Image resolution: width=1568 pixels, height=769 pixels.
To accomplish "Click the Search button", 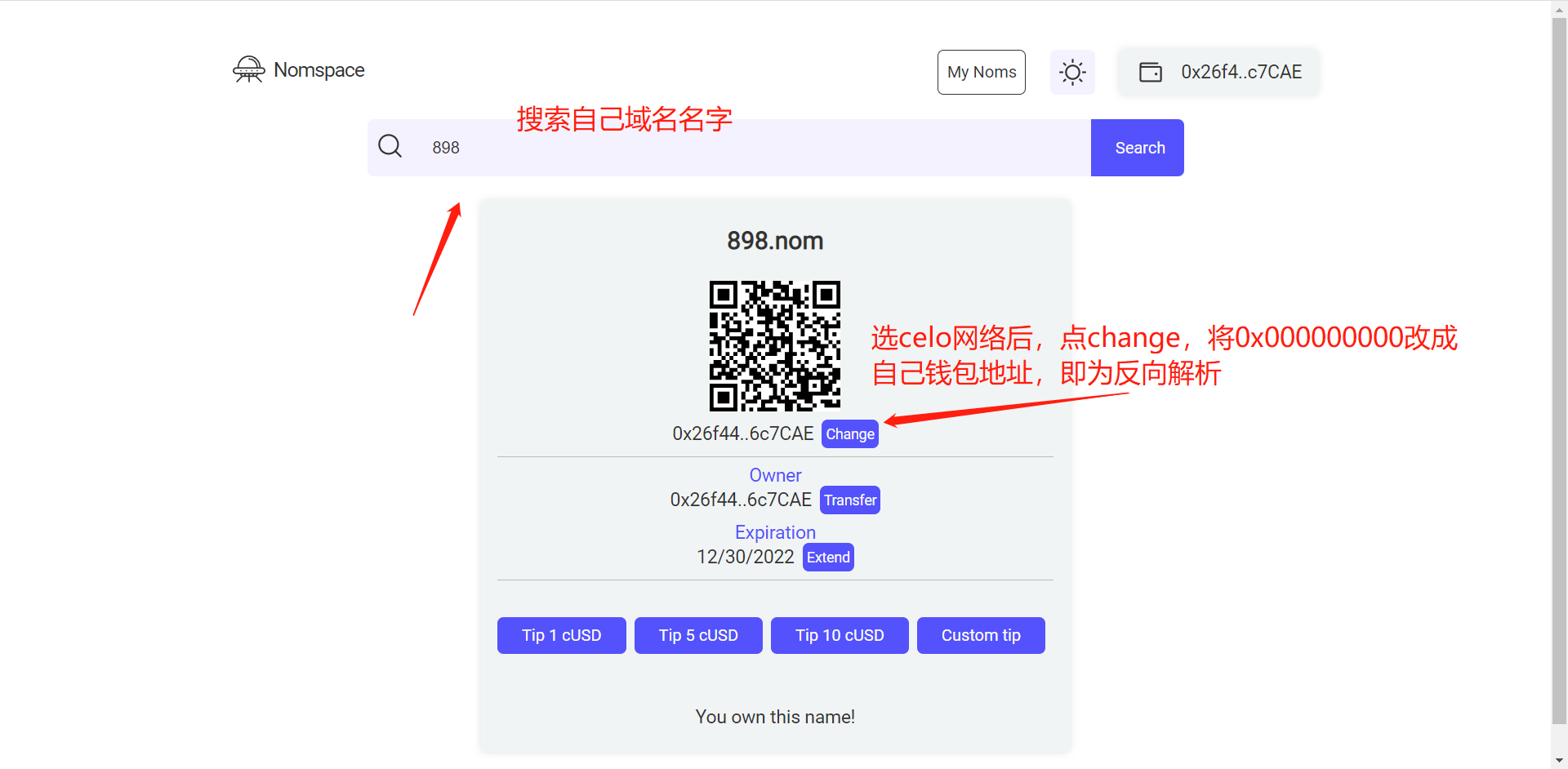I will (1138, 148).
